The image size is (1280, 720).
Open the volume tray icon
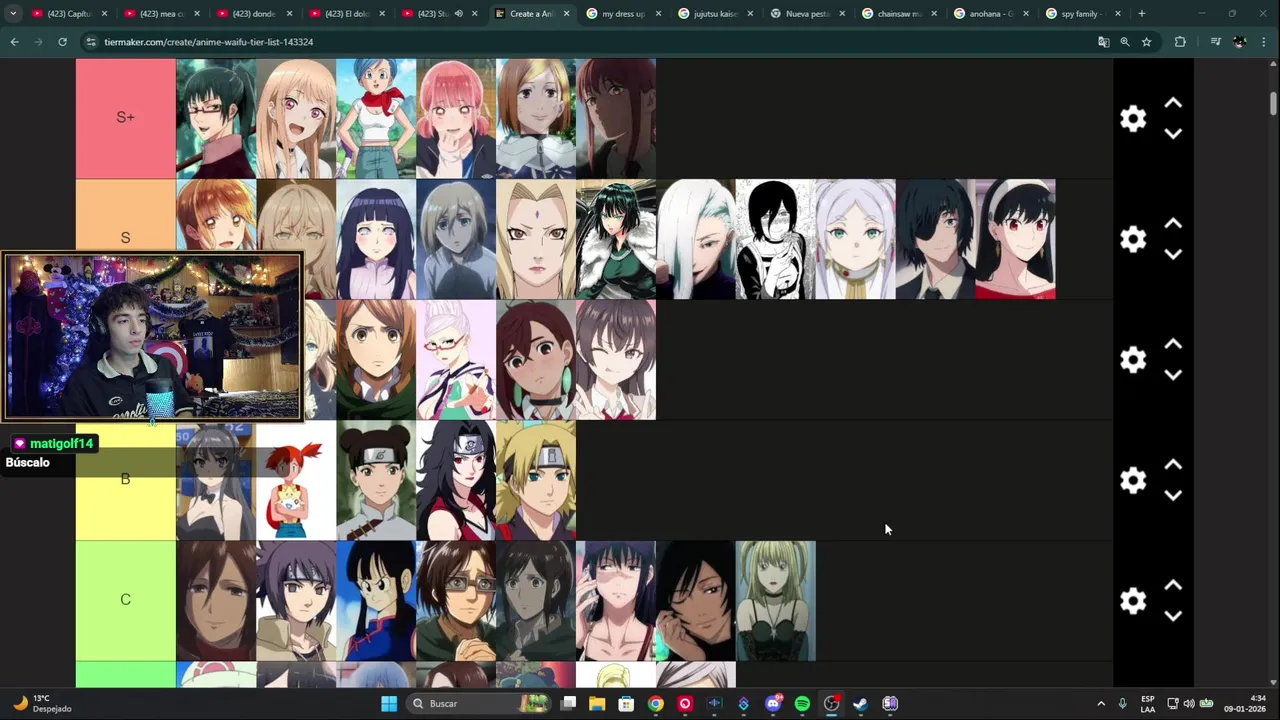point(1190,704)
